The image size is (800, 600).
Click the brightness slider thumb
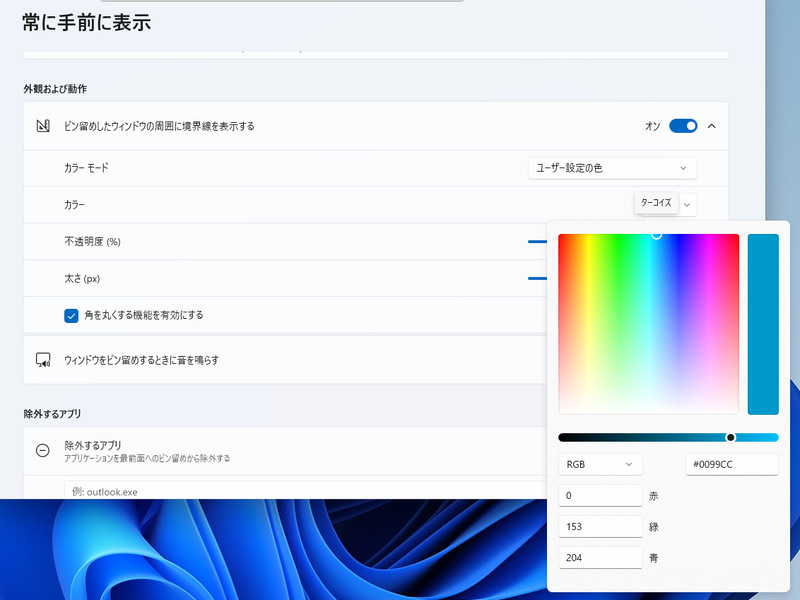tap(731, 437)
